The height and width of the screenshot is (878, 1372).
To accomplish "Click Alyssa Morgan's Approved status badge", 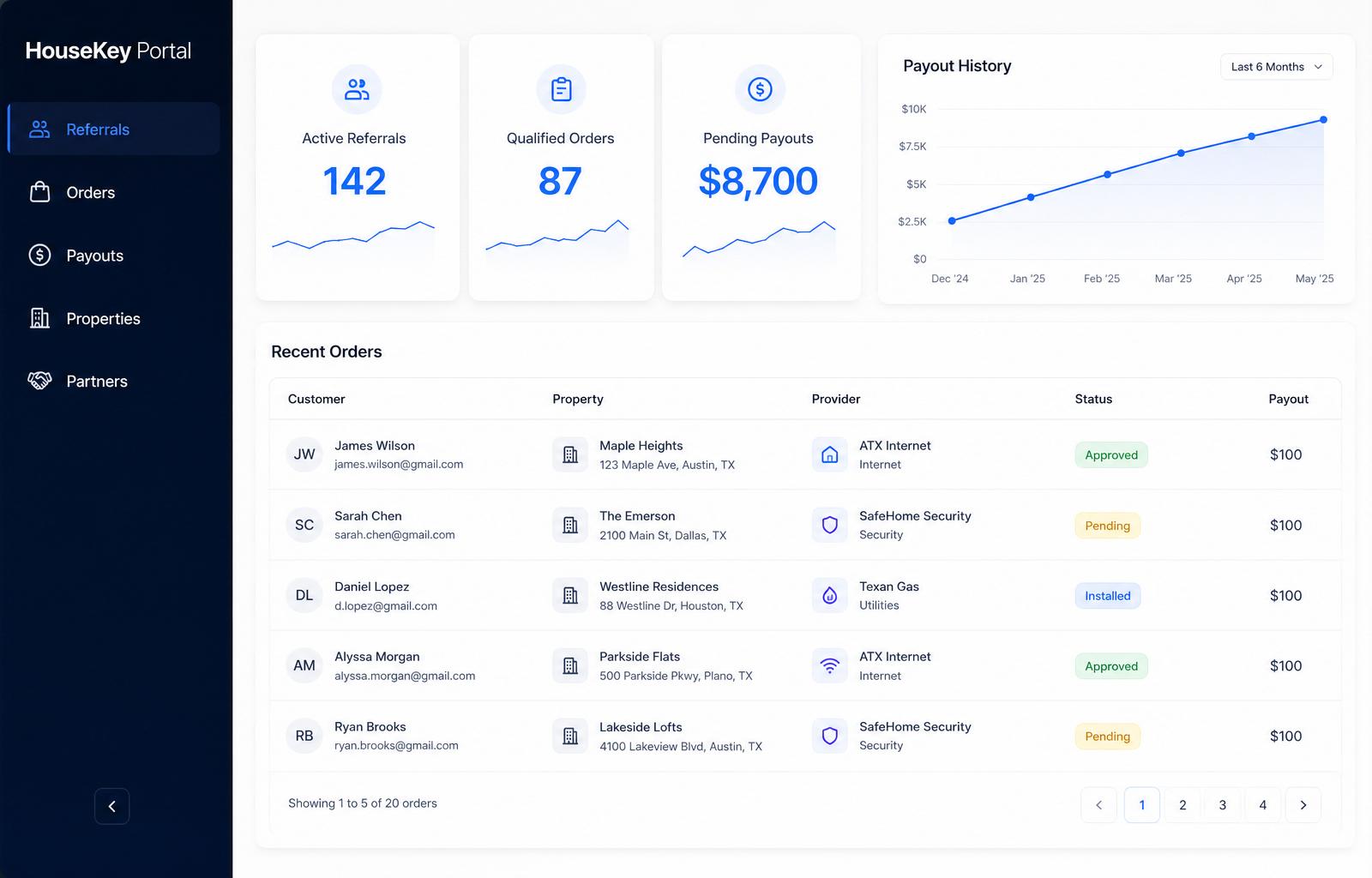I will tap(1111, 666).
